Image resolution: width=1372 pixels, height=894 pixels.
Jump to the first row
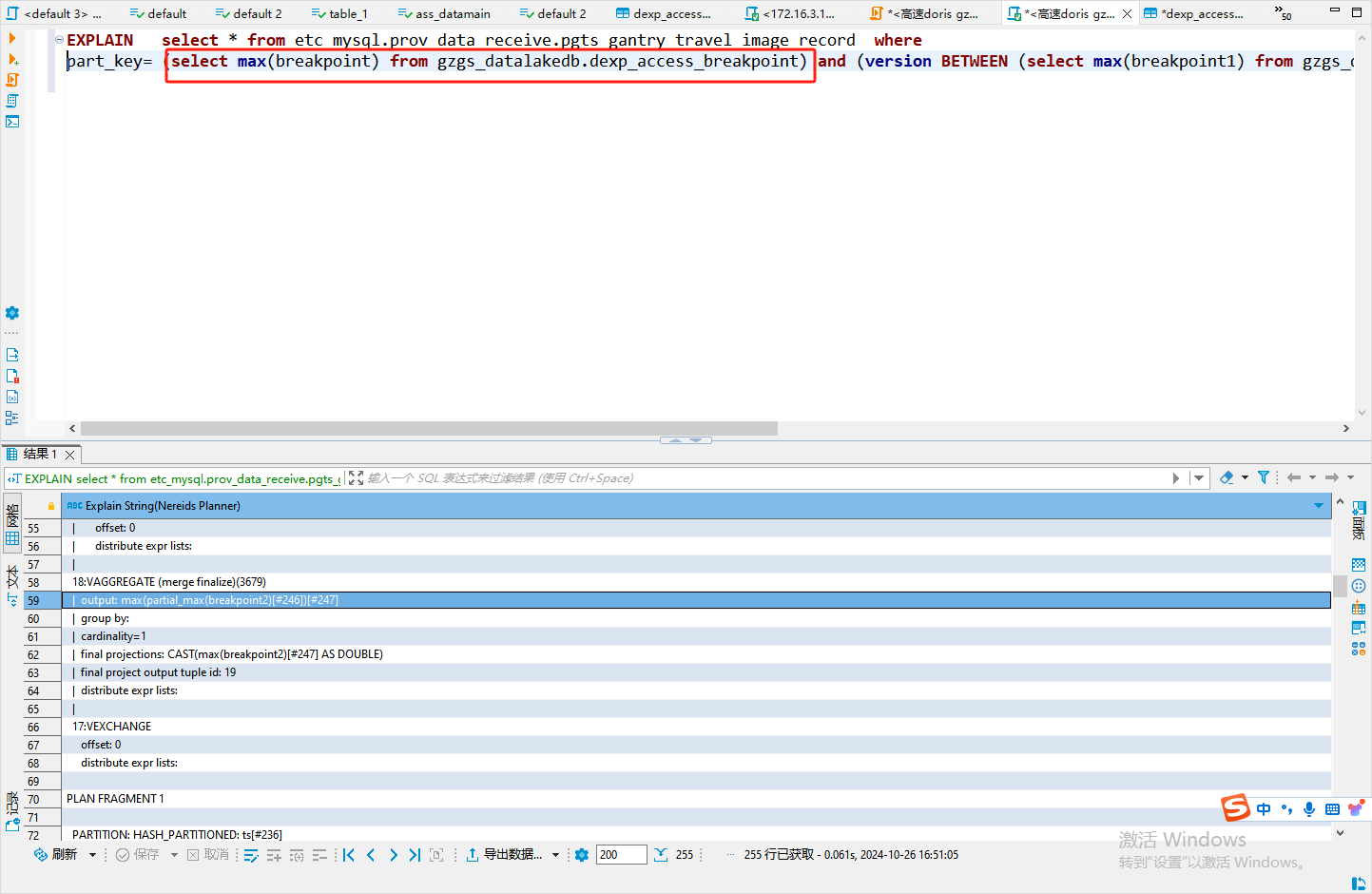click(x=349, y=855)
